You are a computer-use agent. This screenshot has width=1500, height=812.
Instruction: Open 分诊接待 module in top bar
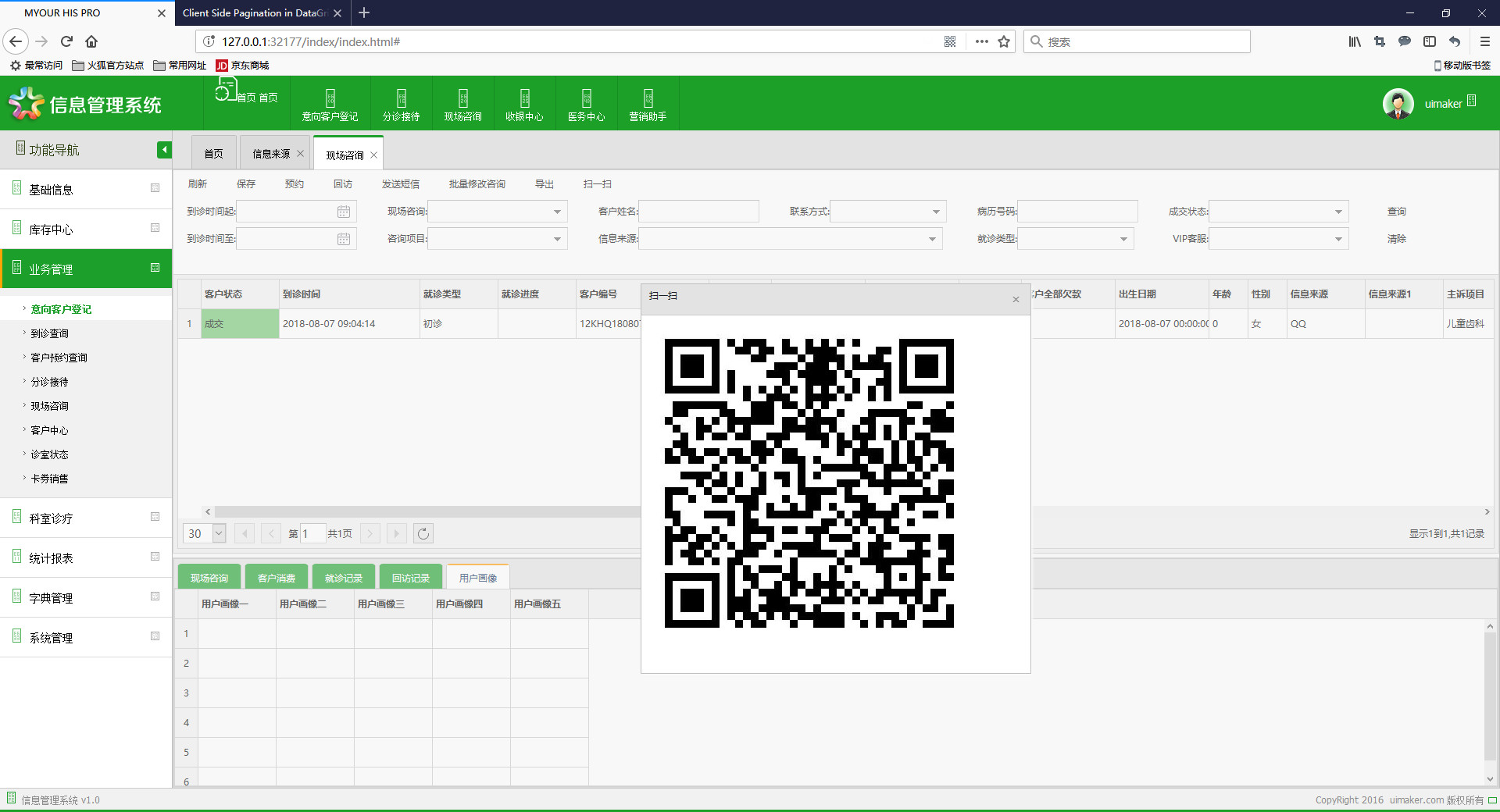coord(401,104)
